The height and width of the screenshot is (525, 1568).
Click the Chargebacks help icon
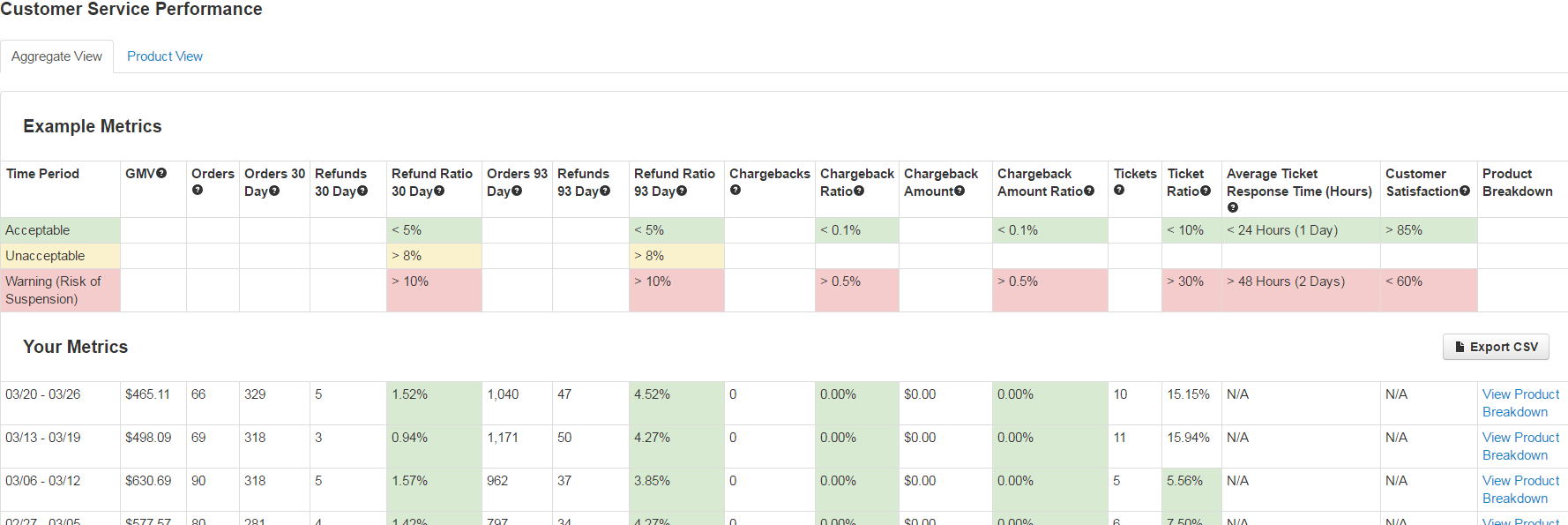tap(735, 191)
